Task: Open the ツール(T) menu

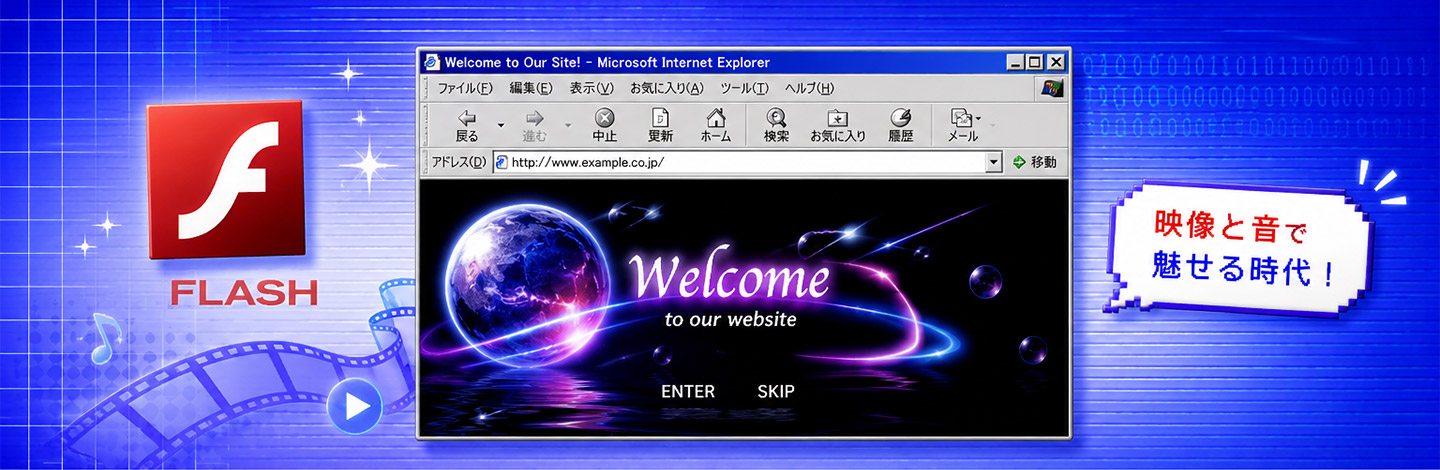Action: (x=745, y=88)
